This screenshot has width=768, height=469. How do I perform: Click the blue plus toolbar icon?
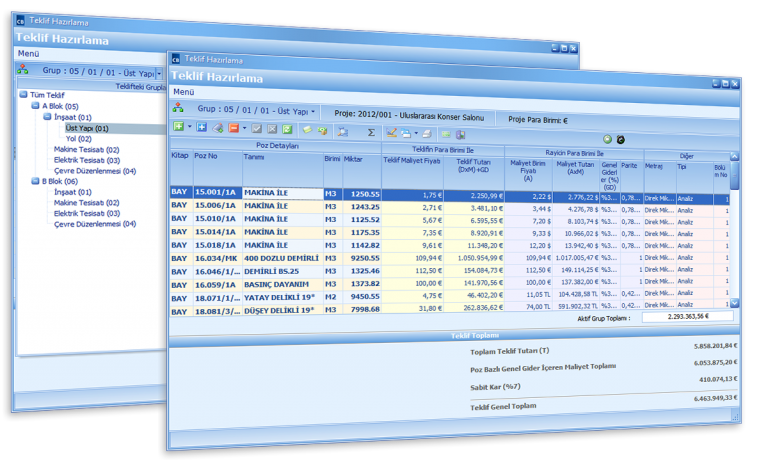(201, 128)
